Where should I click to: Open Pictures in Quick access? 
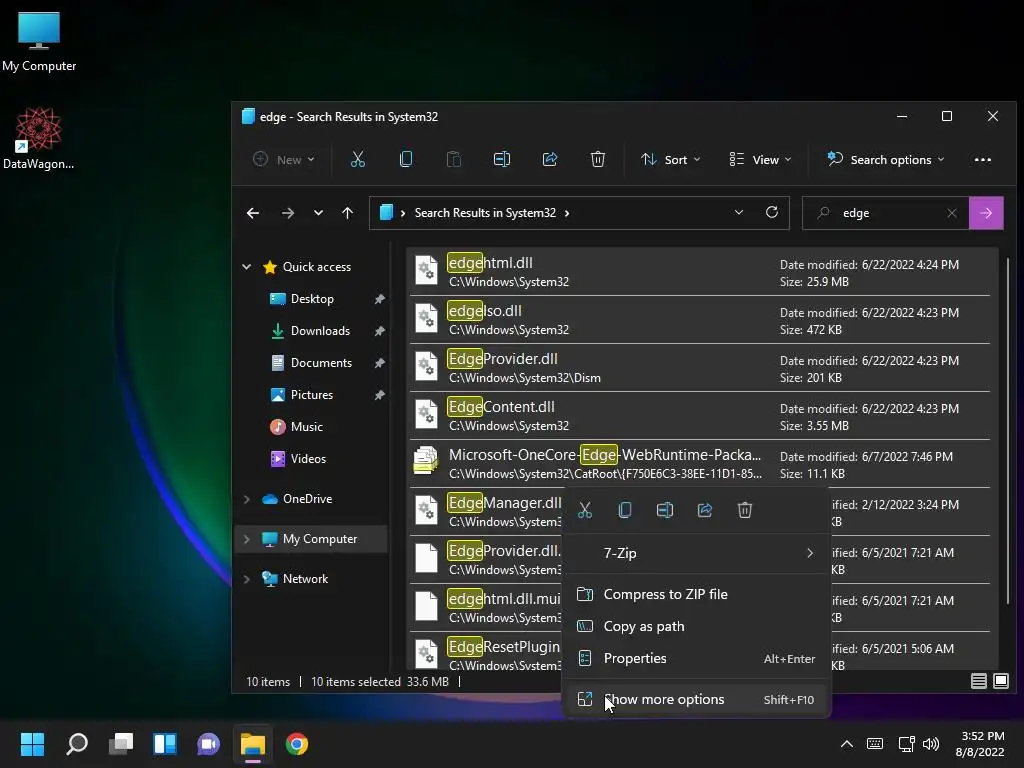[312, 394]
